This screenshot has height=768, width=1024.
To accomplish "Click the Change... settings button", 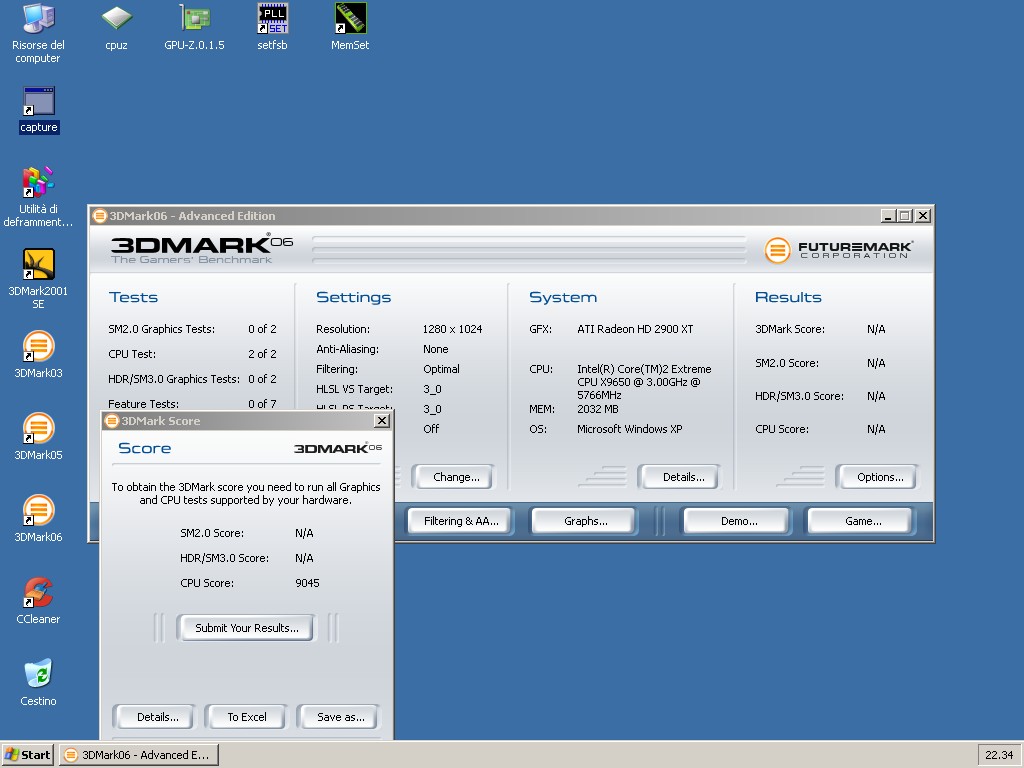I will pos(456,477).
